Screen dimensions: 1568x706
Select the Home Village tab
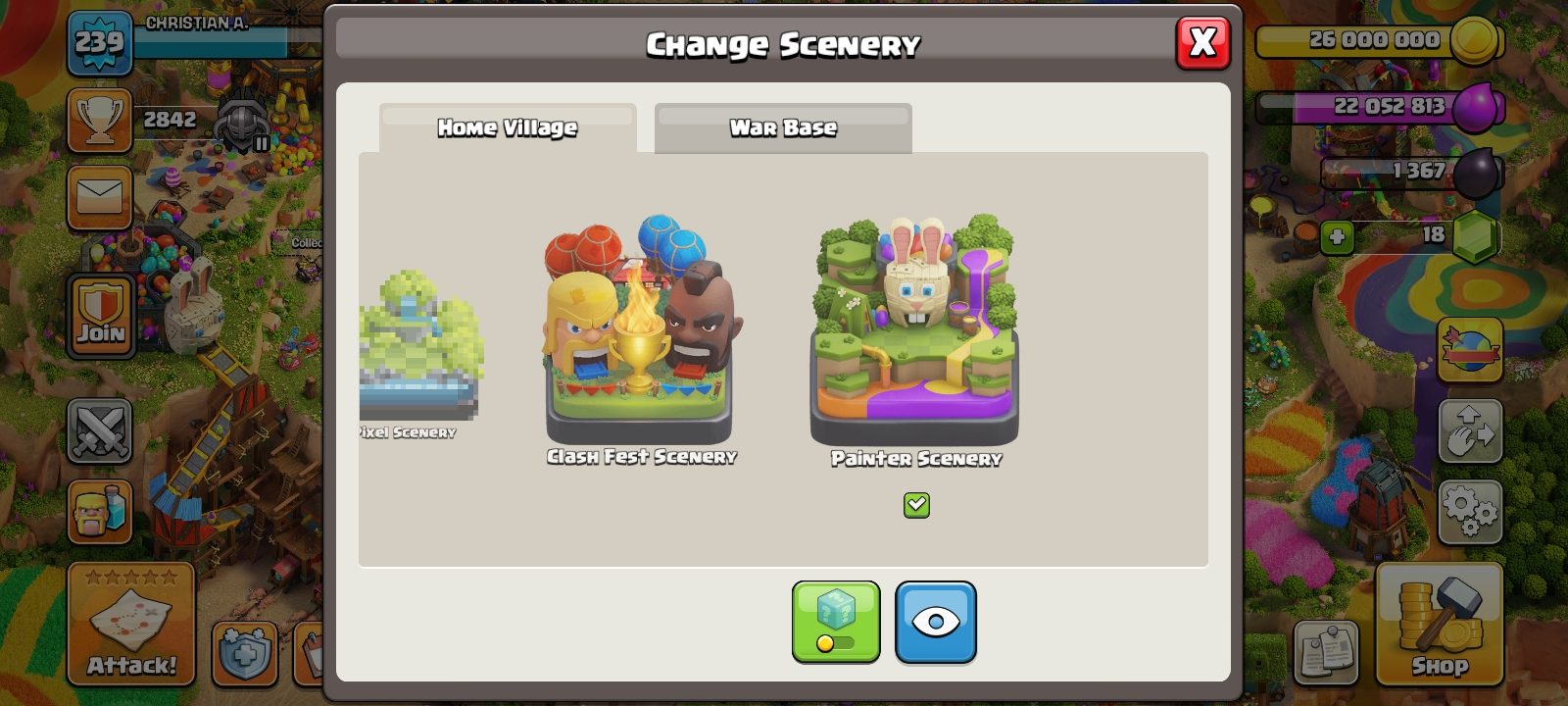[508, 128]
